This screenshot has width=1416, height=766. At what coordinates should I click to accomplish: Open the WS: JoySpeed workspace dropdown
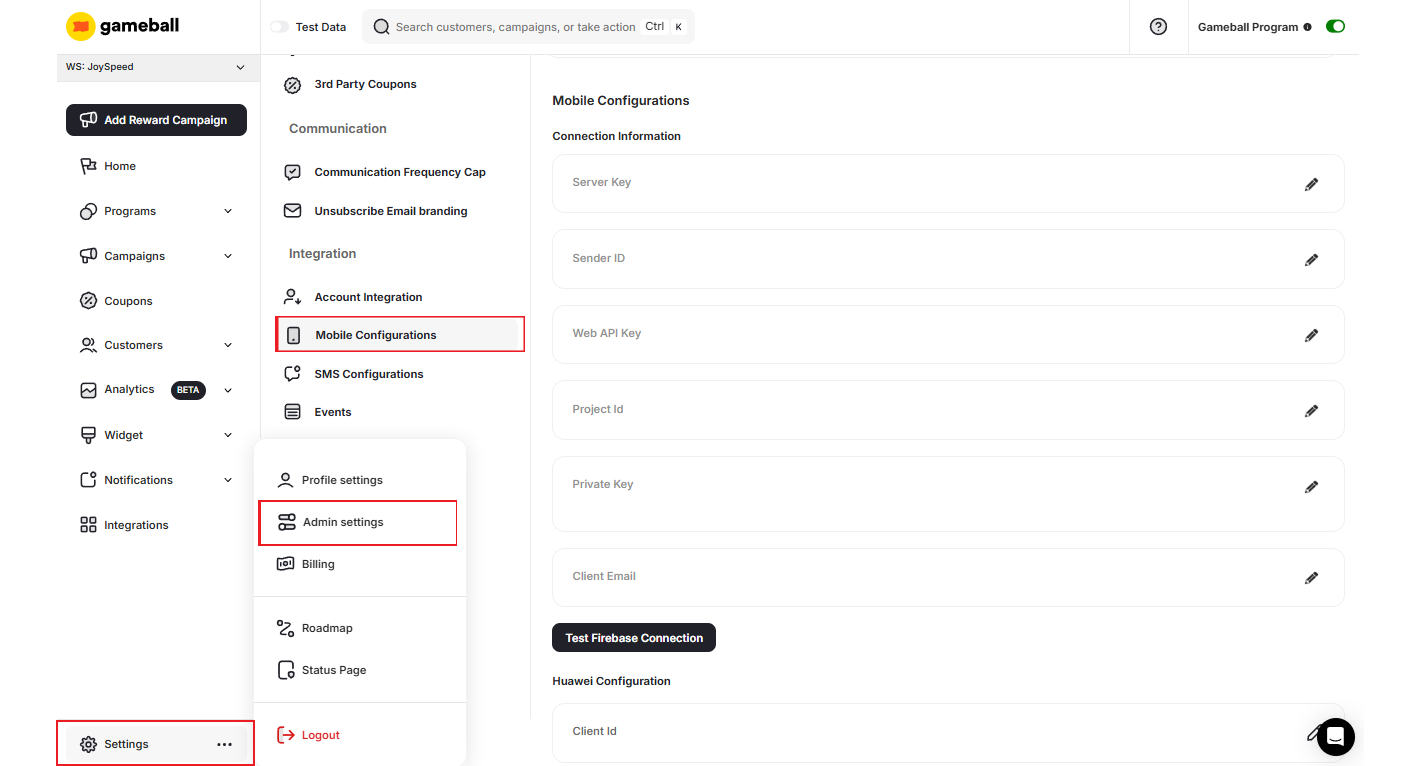pyautogui.click(x=156, y=66)
